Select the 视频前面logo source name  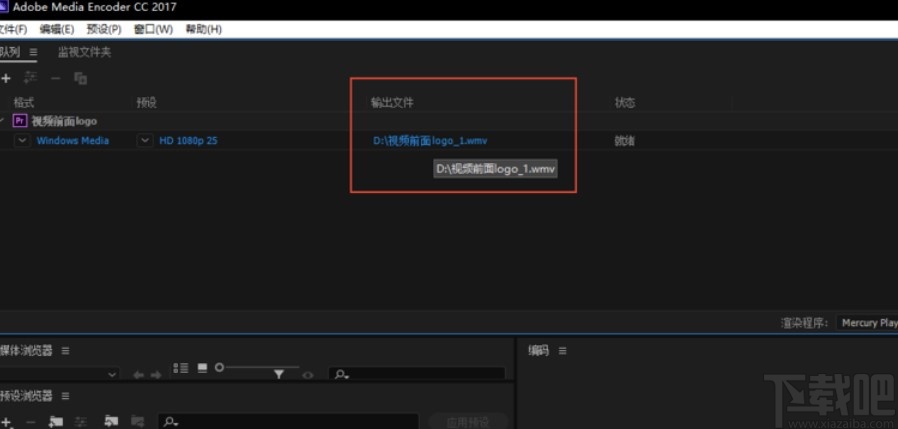pyautogui.click(x=64, y=121)
